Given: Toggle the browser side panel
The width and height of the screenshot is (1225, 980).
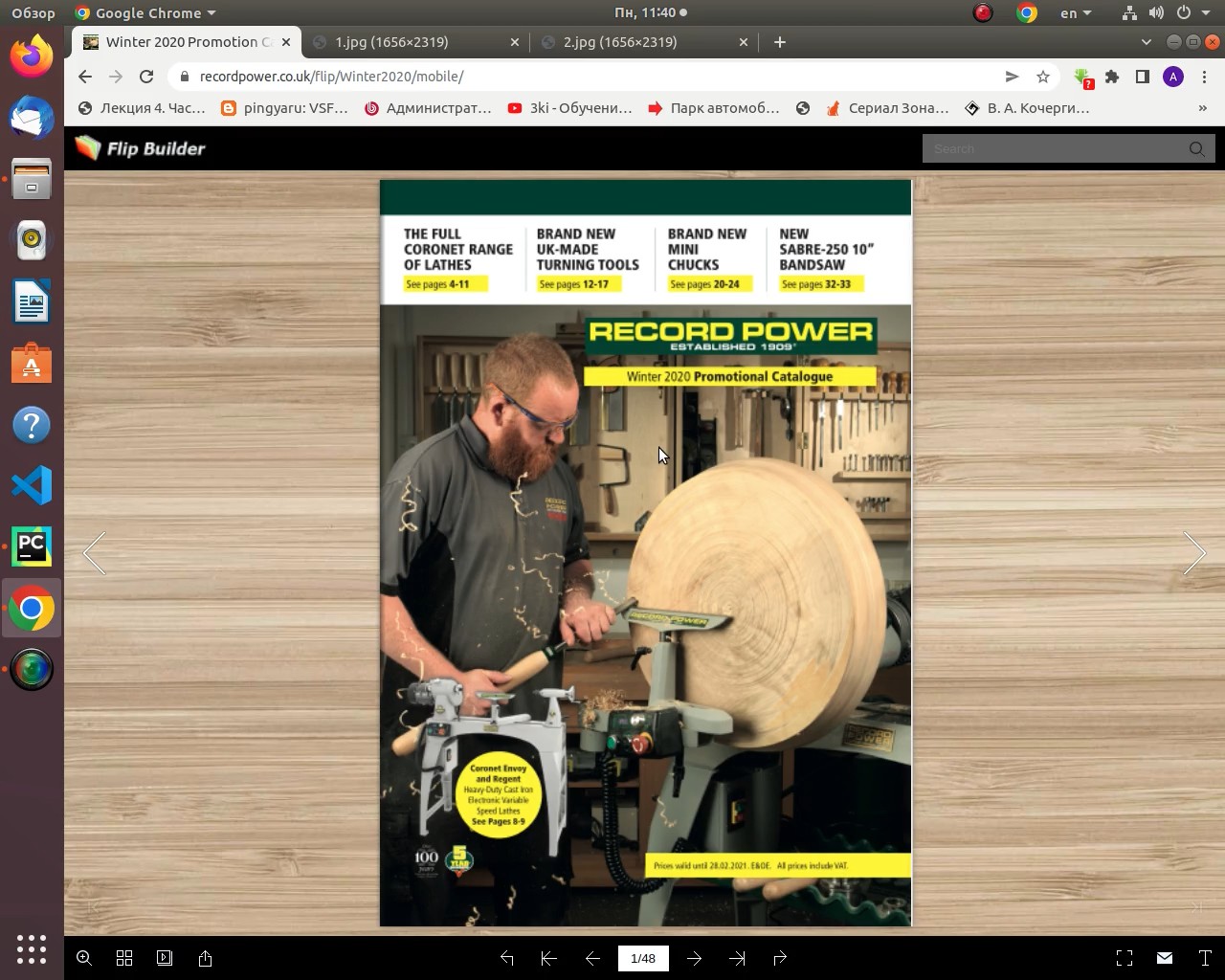Looking at the screenshot, I should tap(1143, 77).
